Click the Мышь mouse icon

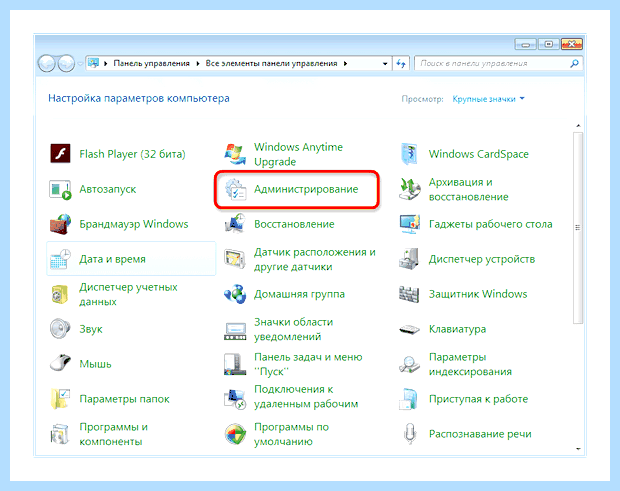[60, 364]
